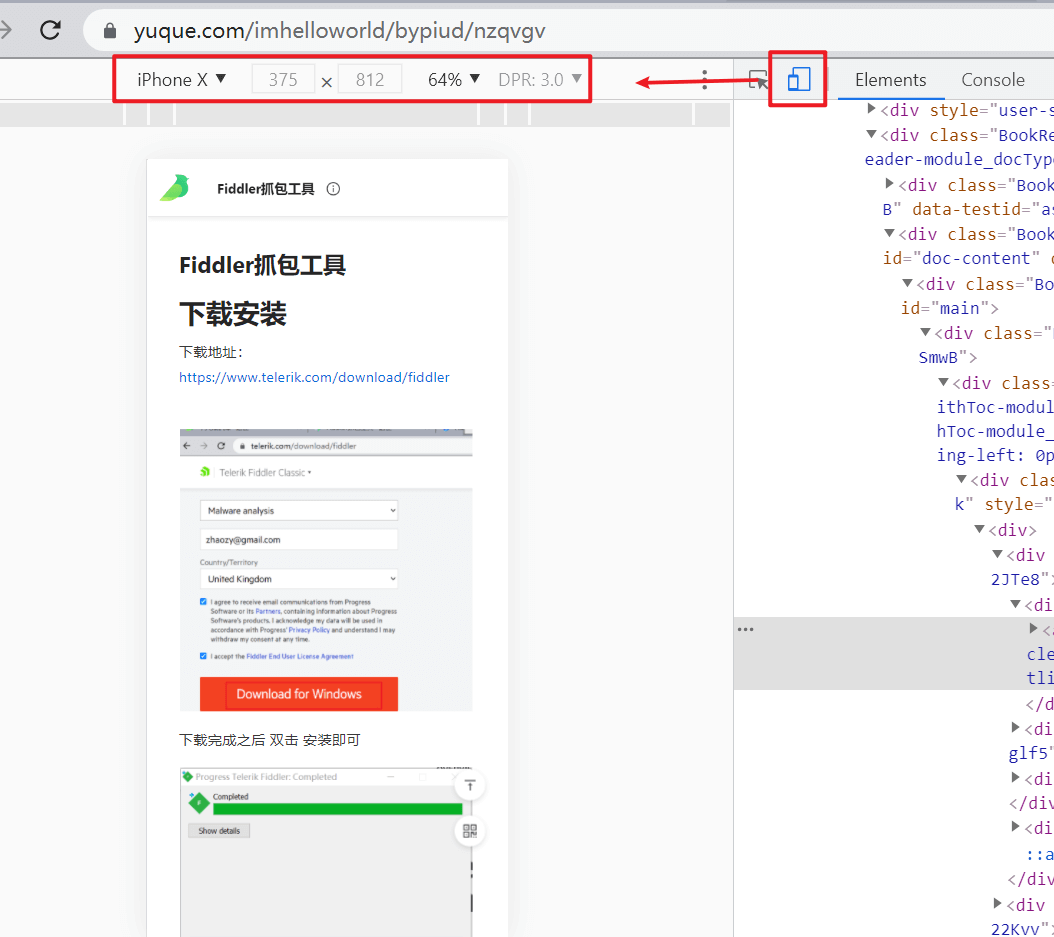1054x937 pixels.
Task: Open device toolbar three-dot menu
Action: point(704,79)
